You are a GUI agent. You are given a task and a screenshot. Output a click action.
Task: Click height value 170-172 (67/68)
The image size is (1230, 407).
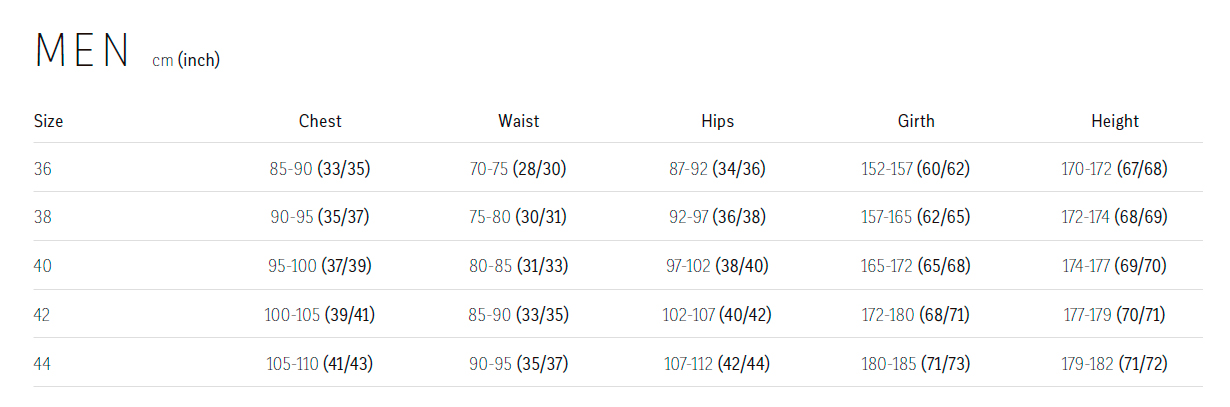pos(1115,169)
